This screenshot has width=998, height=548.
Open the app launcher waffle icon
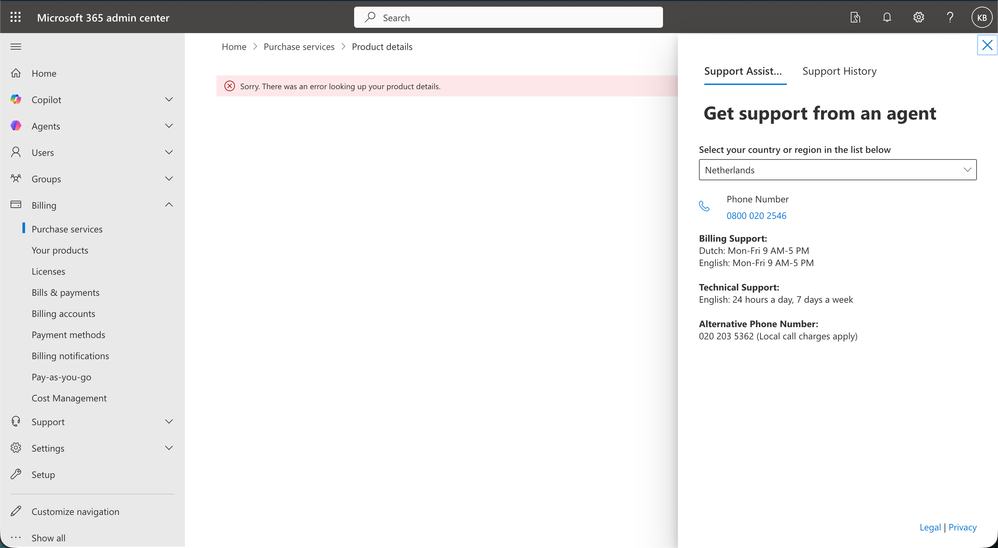pyautogui.click(x=16, y=17)
